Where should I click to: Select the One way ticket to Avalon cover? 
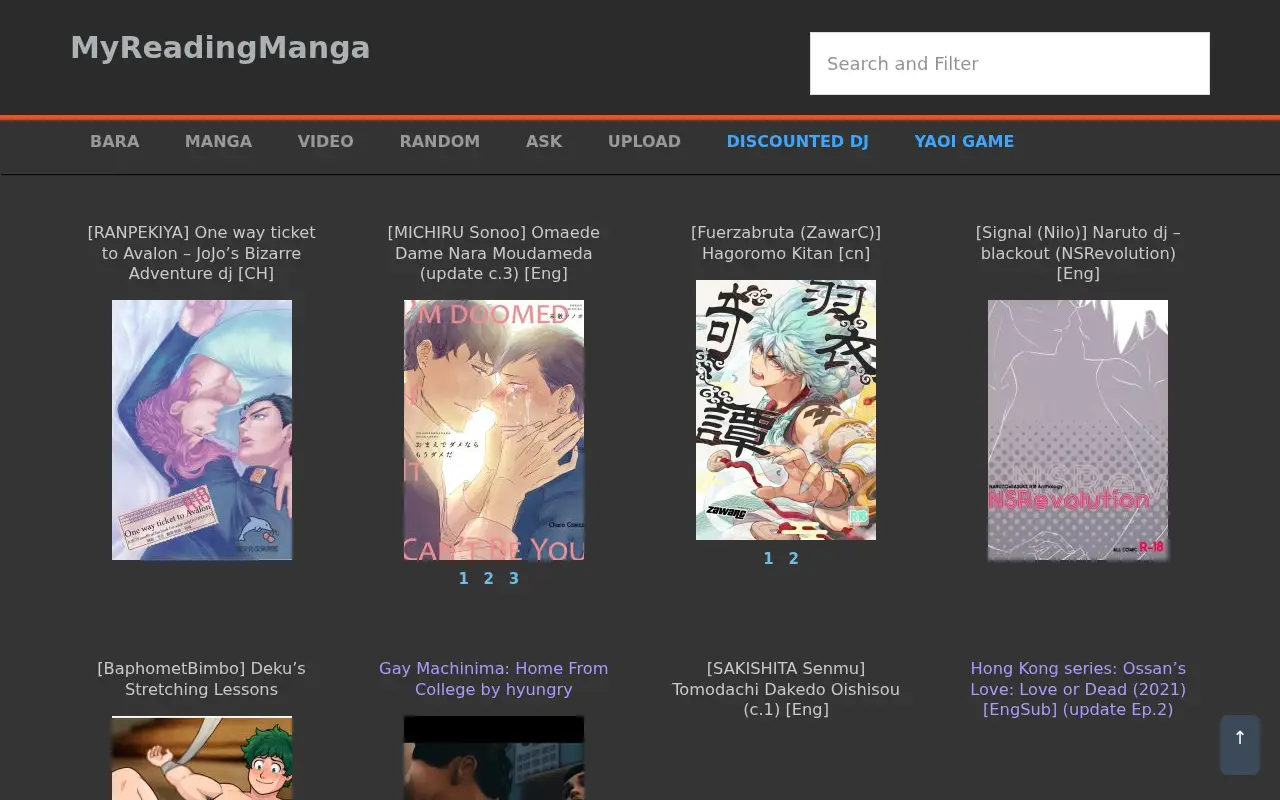(x=202, y=430)
